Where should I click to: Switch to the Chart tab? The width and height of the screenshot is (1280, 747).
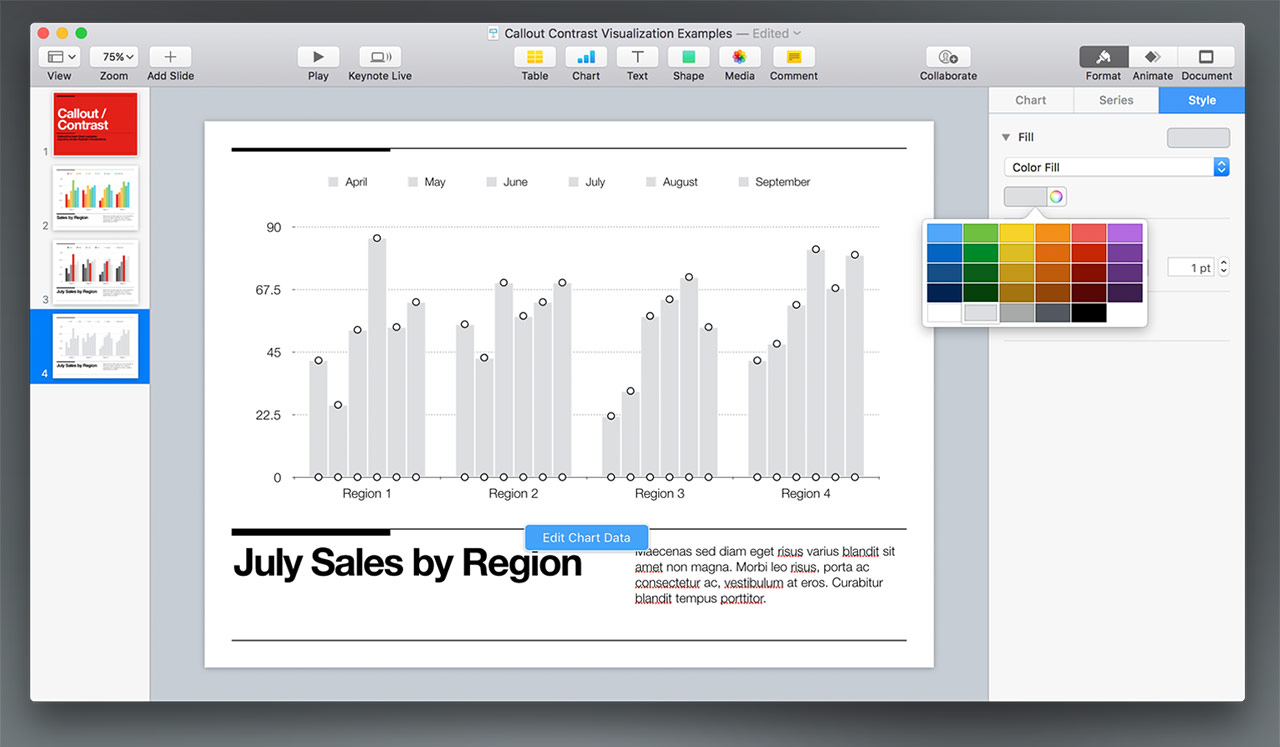pyautogui.click(x=1030, y=100)
